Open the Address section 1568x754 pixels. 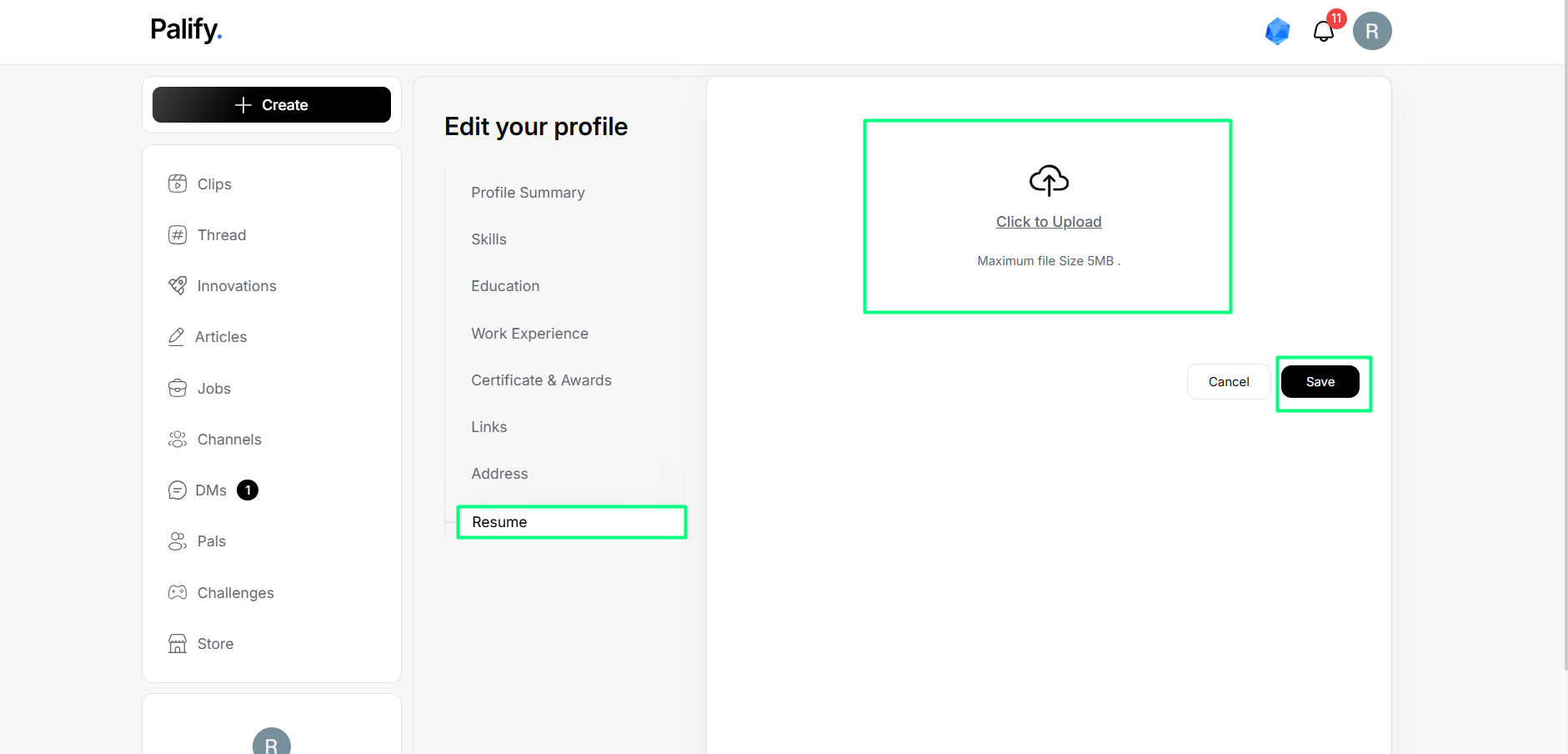pos(499,474)
